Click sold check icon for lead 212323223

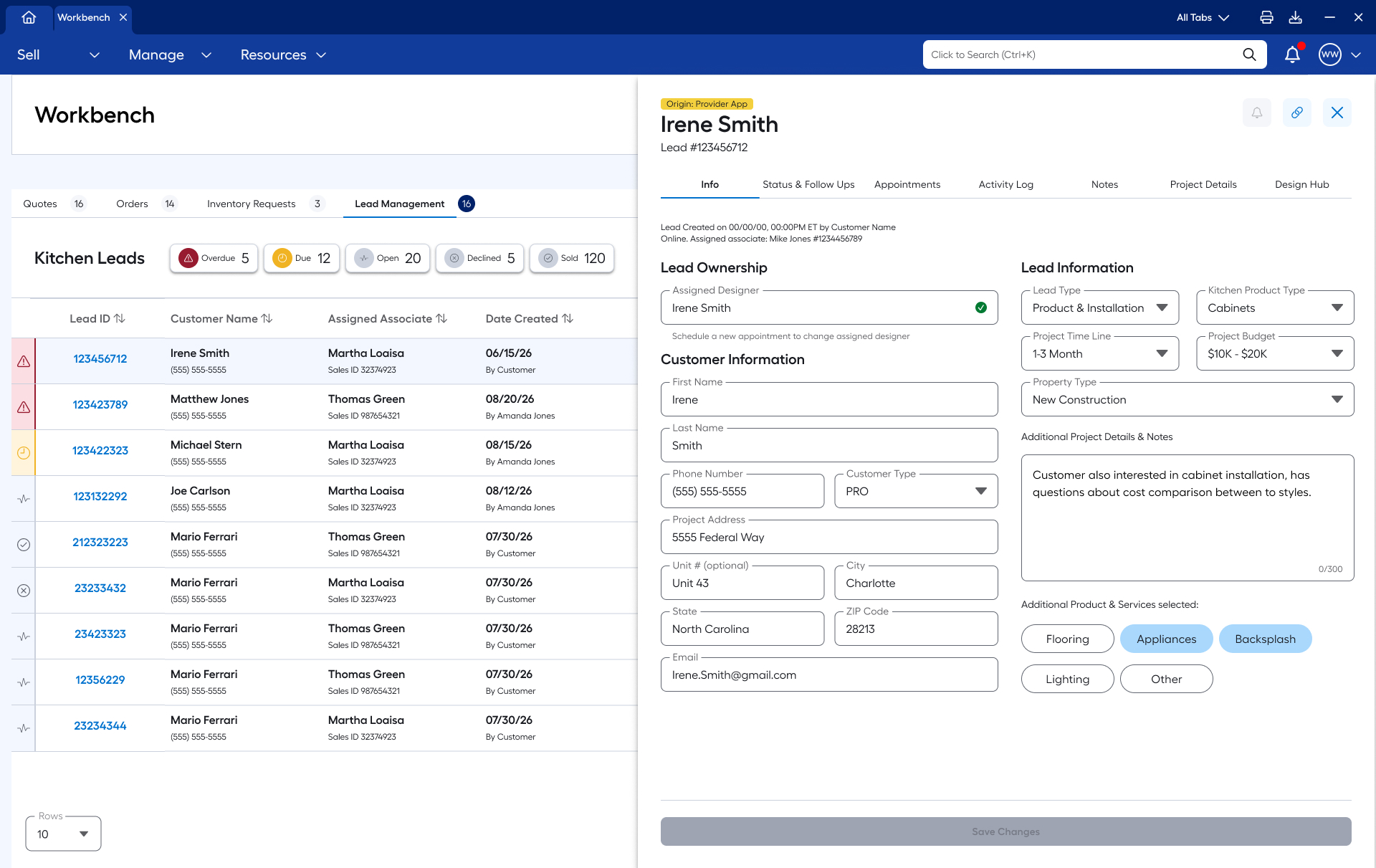pos(24,545)
